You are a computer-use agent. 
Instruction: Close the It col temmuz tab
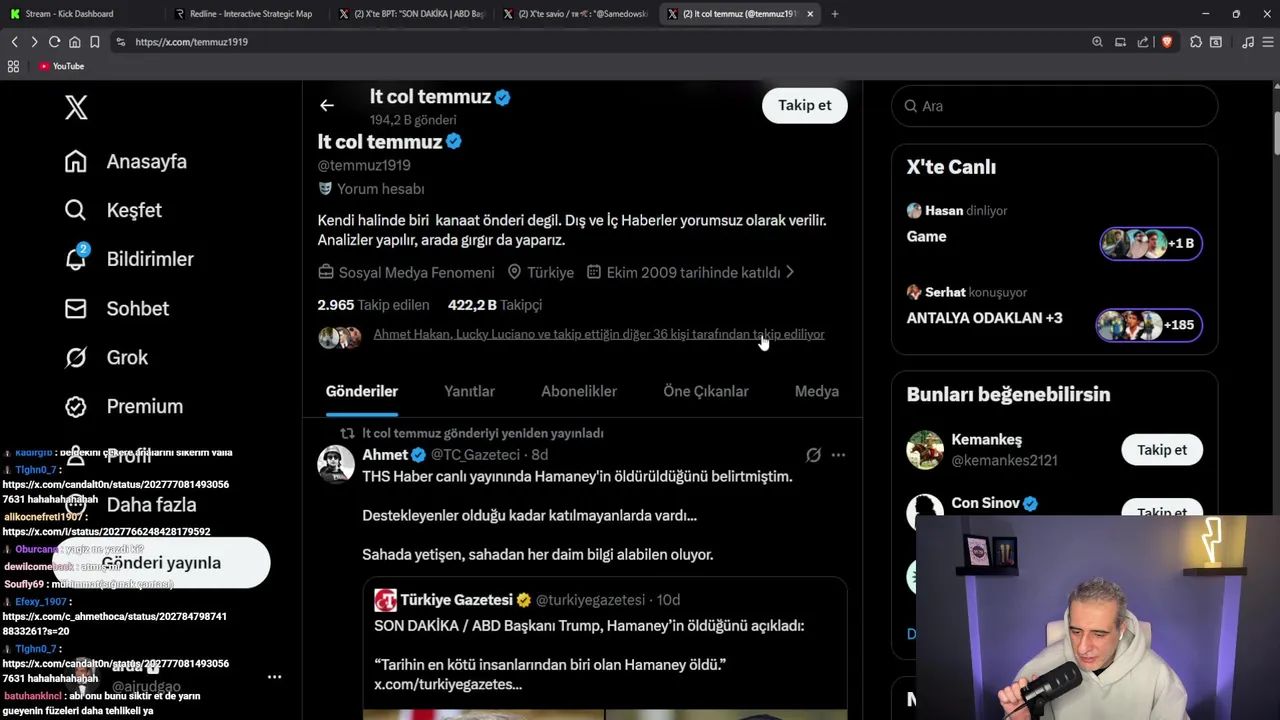(810, 14)
